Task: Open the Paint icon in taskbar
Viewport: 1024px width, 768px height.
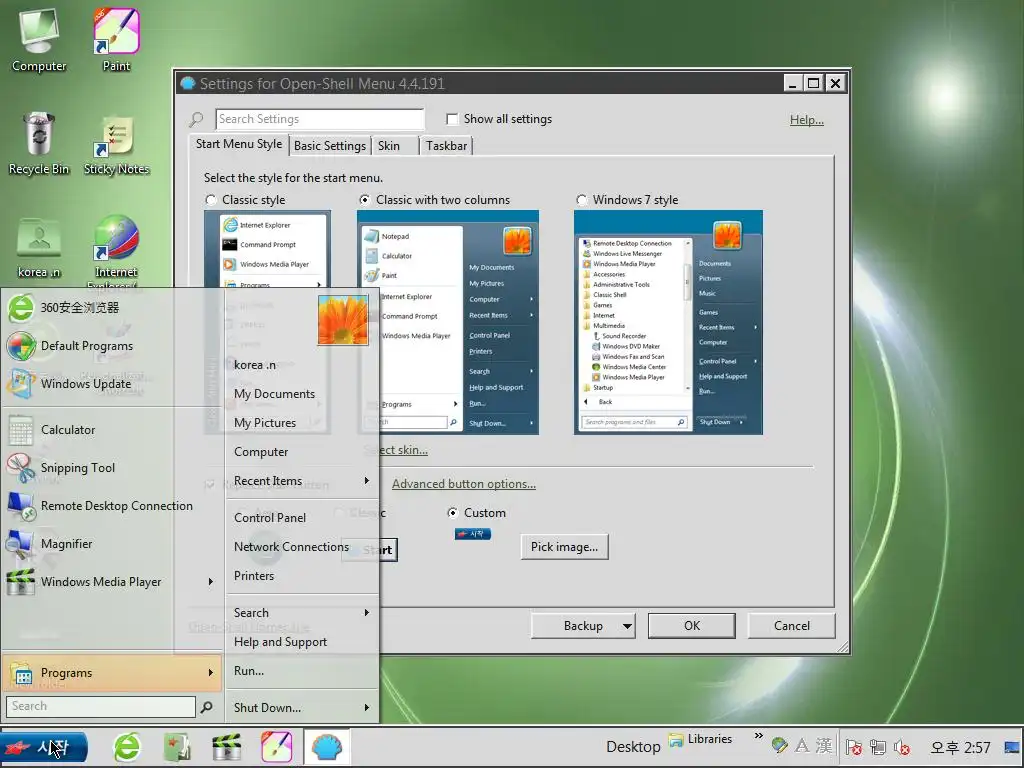Action: [277, 746]
